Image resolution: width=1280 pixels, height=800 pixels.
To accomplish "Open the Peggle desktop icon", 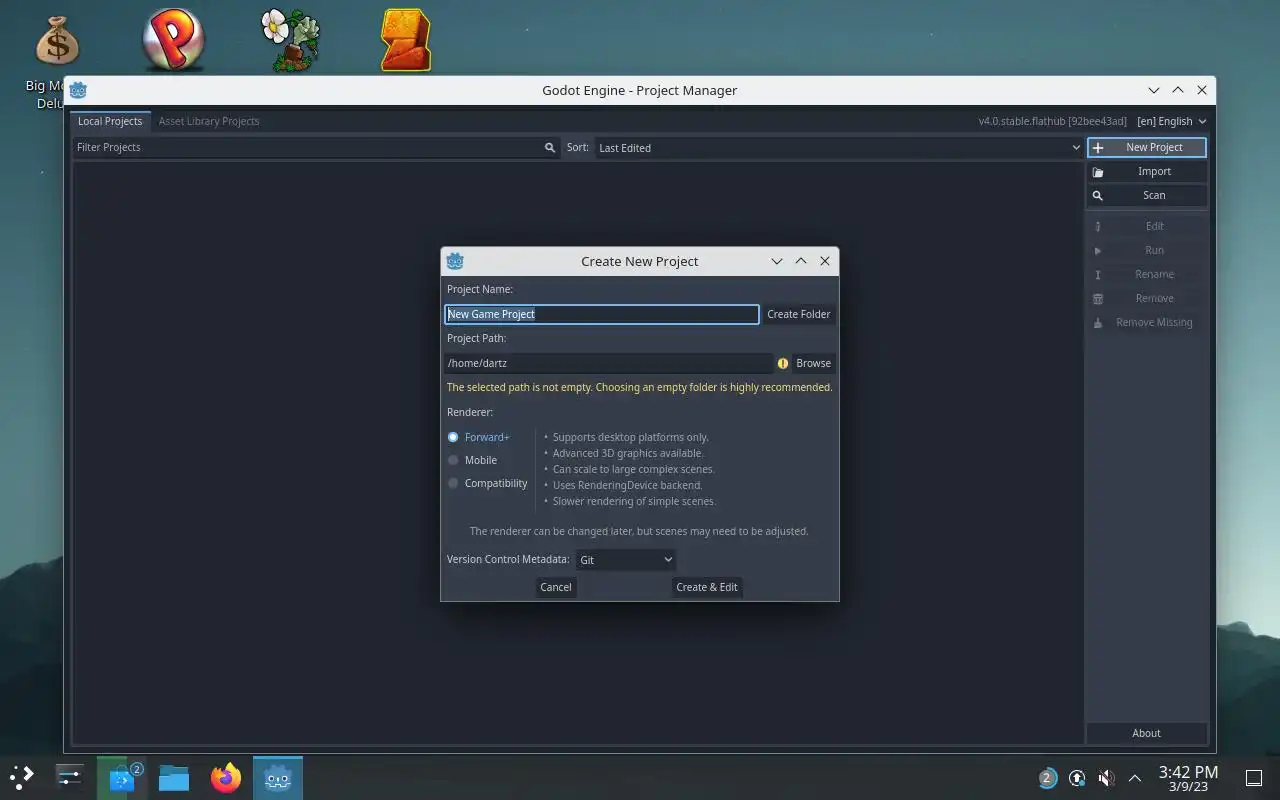I will (174, 40).
